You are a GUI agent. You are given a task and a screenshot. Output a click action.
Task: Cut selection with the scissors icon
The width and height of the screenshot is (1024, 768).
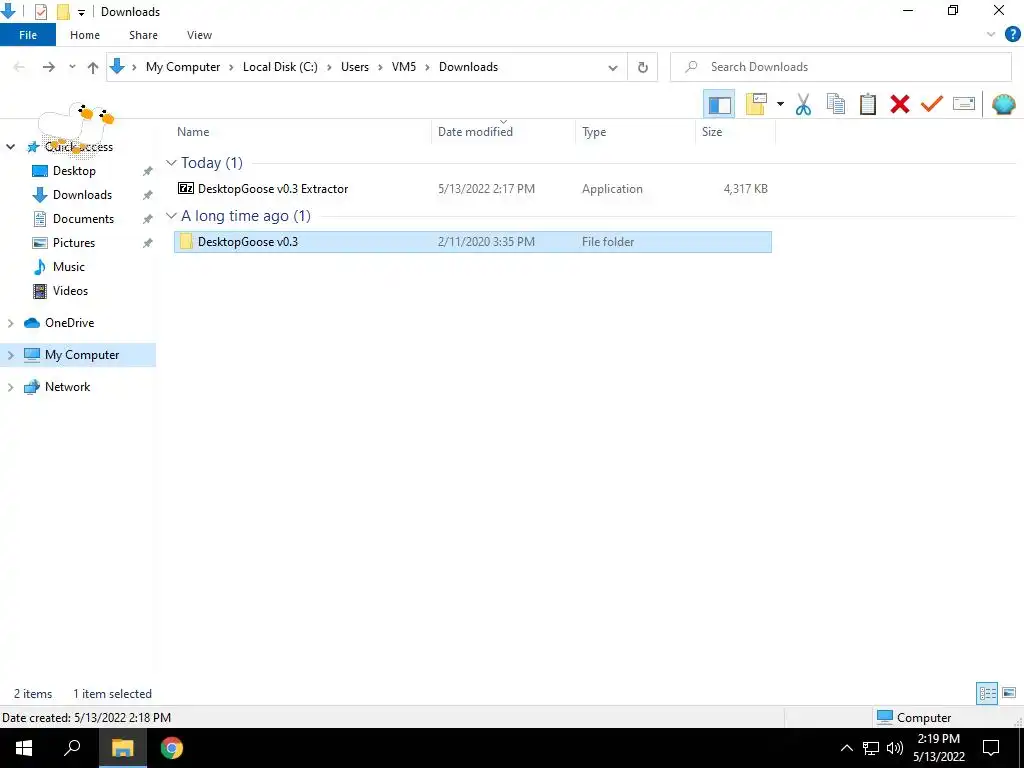pyautogui.click(x=803, y=104)
